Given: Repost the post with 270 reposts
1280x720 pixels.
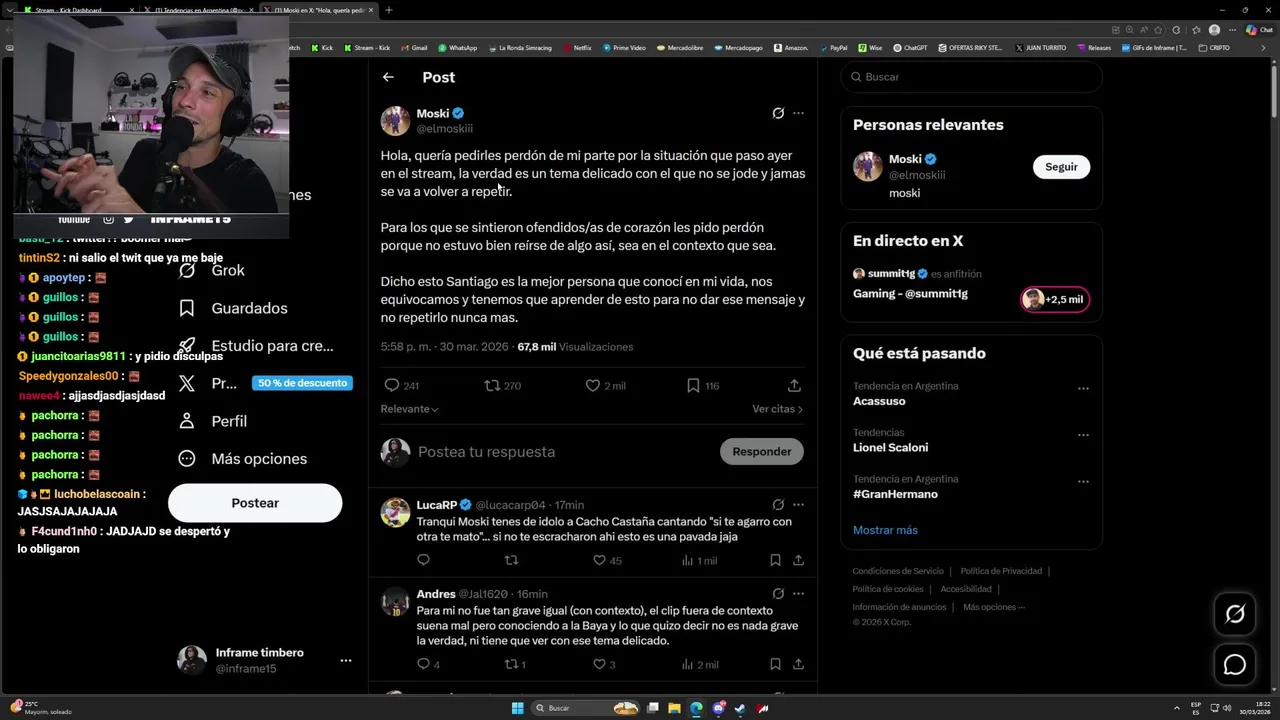Looking at the screenshot, I should point(503,385).
